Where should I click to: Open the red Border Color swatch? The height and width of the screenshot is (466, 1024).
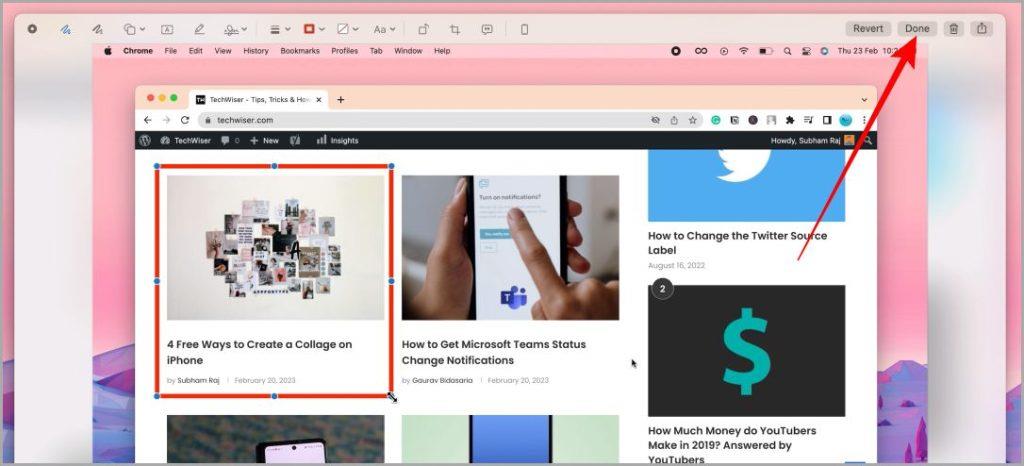(309, 29)
